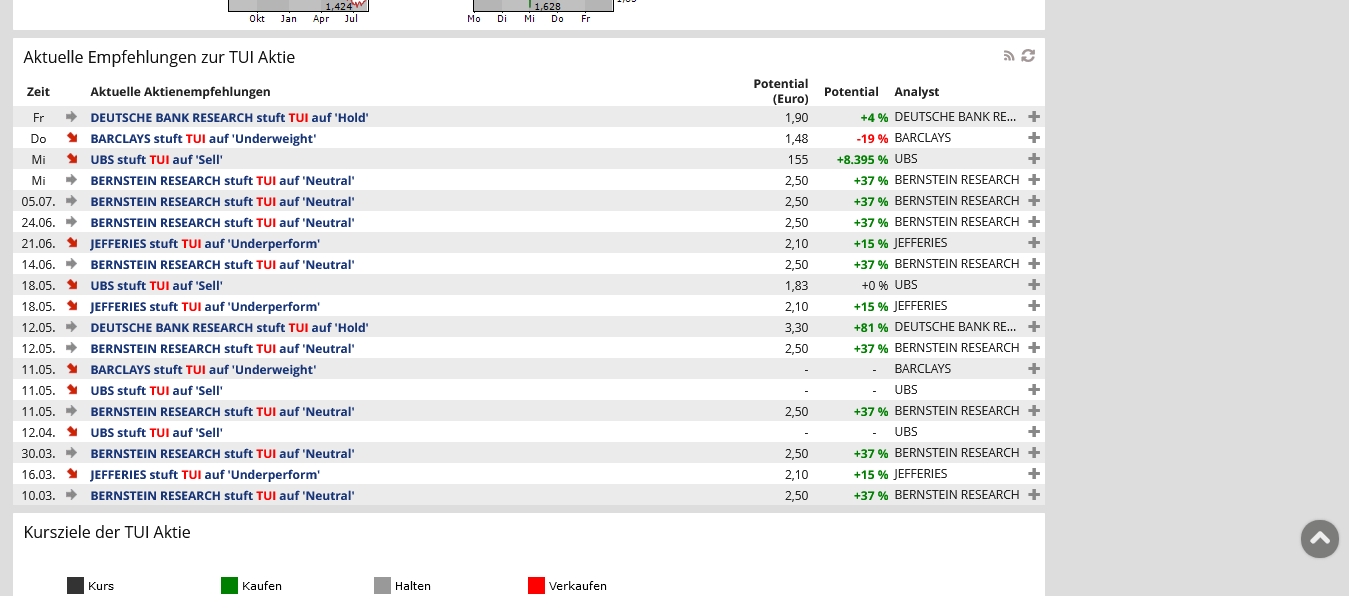Screen dimensions: 1349x596
Task: Click the plus icon in the 12.05. Bernstein row
Action: (1034, 348)
